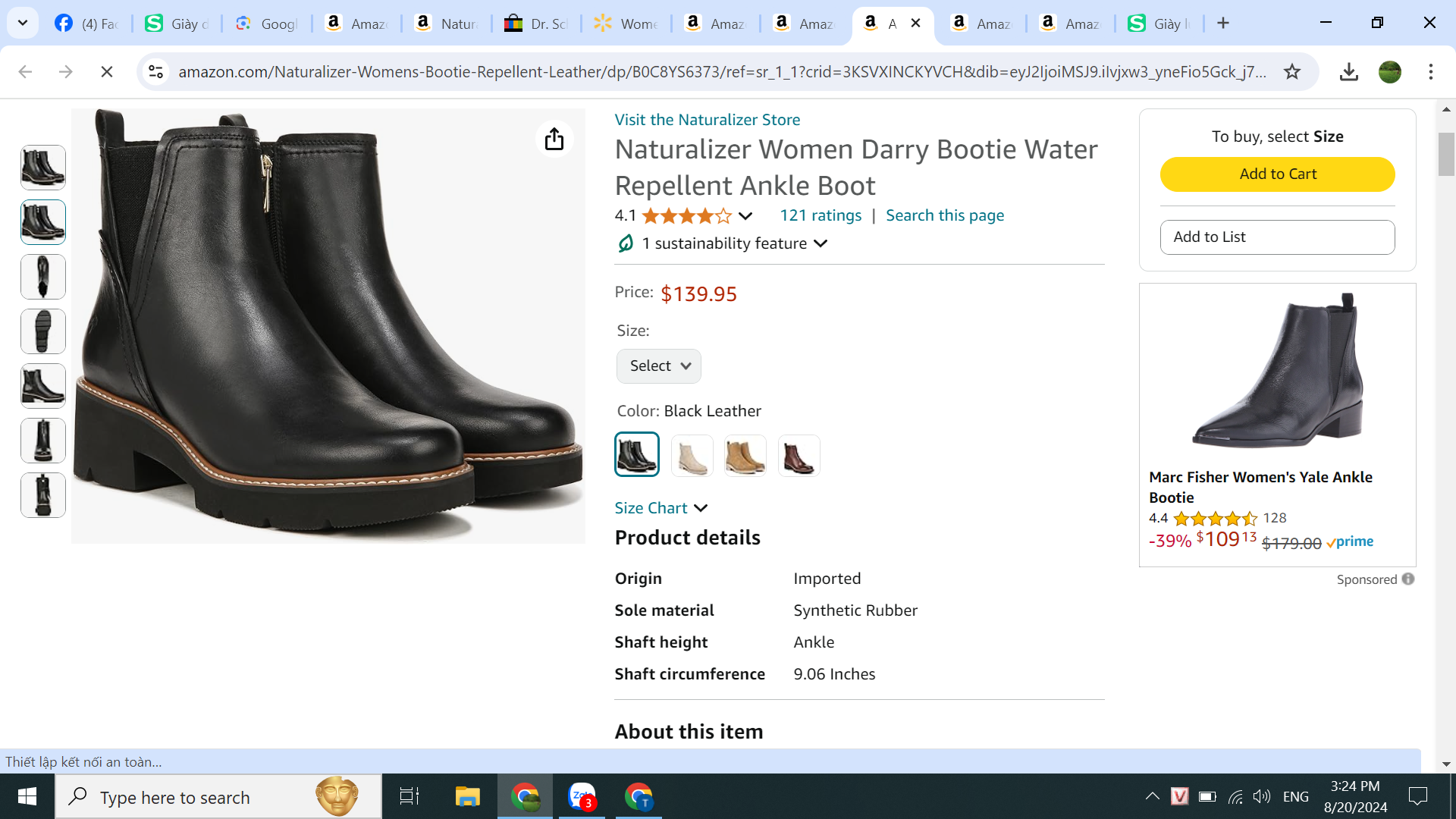This screenshot has width=1456, height=819.
Task: Click the Add to Cart button
Action: 1277,174
